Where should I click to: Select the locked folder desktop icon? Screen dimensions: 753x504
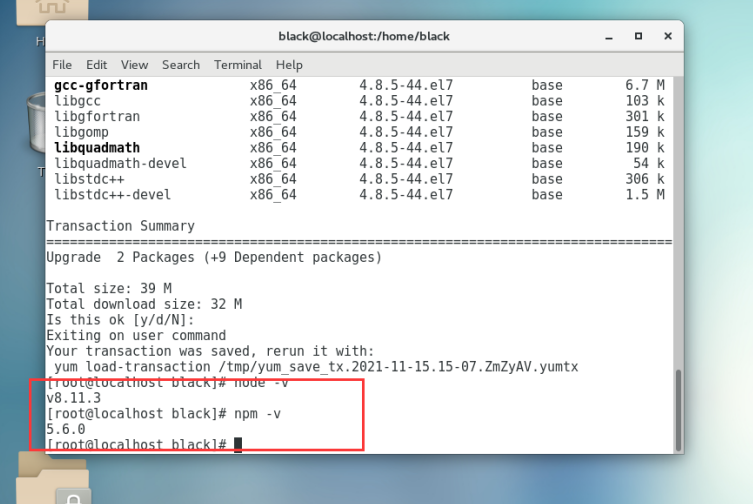point(53,479)
